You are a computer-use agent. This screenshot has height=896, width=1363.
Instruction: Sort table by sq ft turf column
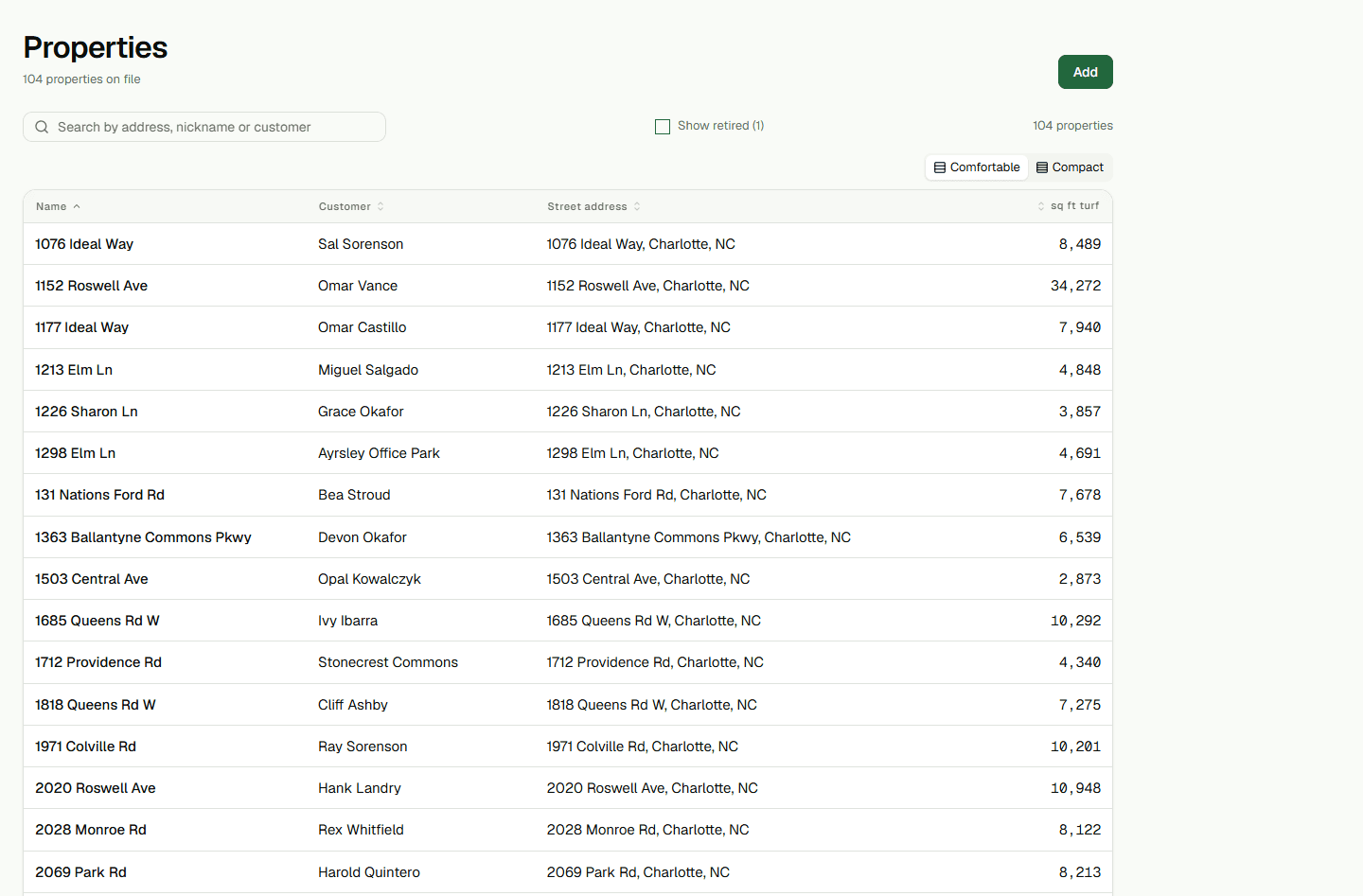pos(1069,205)
